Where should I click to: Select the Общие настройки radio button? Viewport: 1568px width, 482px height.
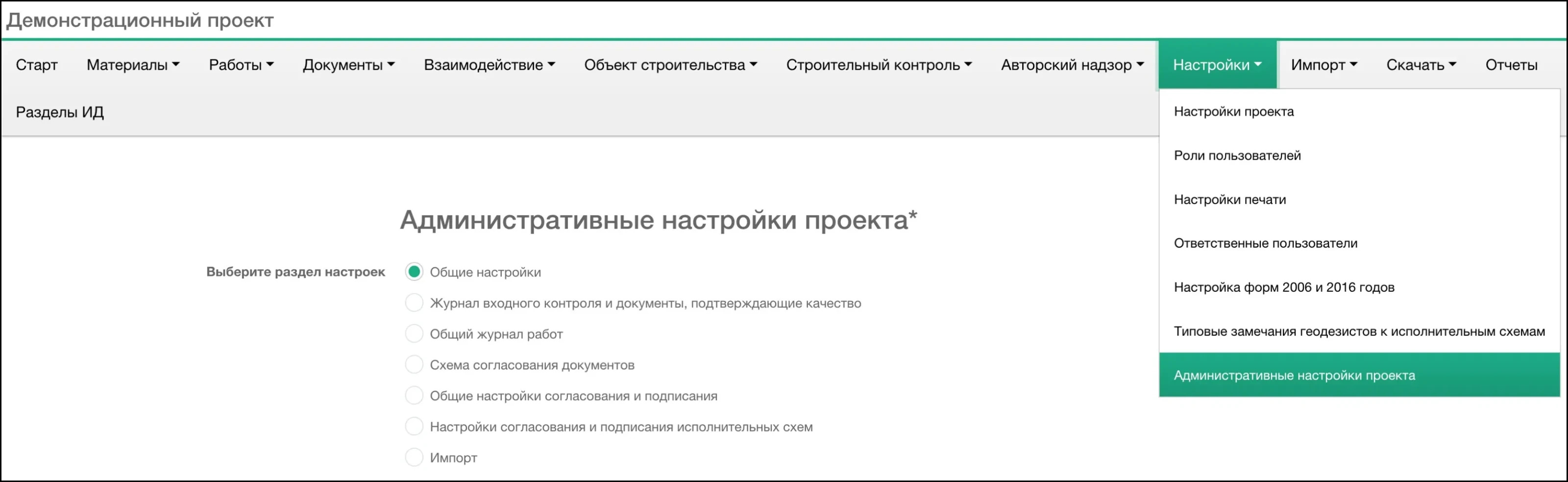tap(415, 273)
